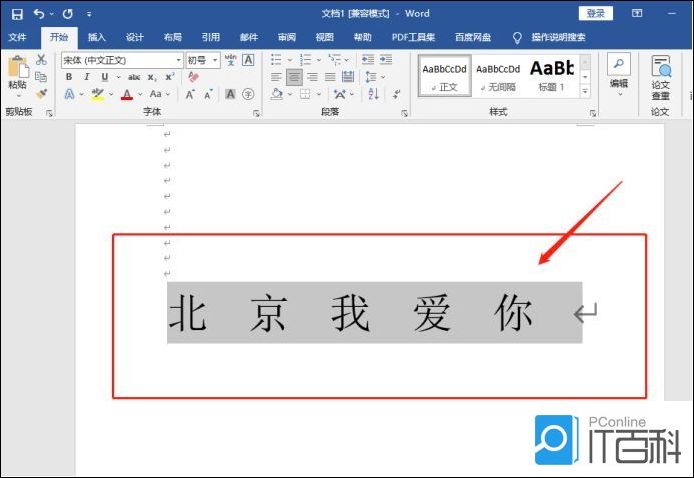694x478 pixels.
Task: Open the 文件 menu tab
Action: pyautogui.click(x=17, y=37)
